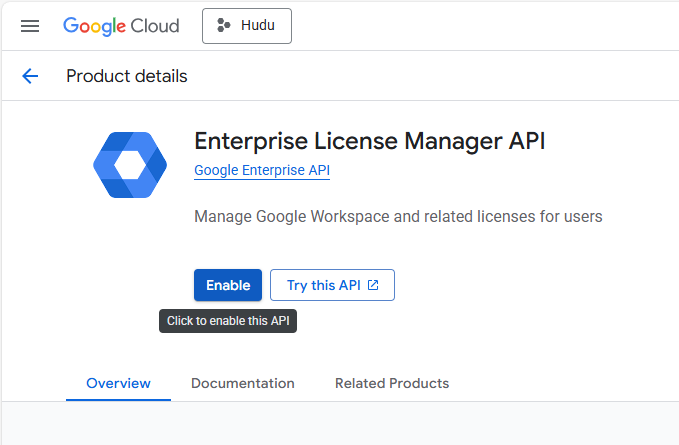
Task: Select the Overview tab
Action: 118,384
